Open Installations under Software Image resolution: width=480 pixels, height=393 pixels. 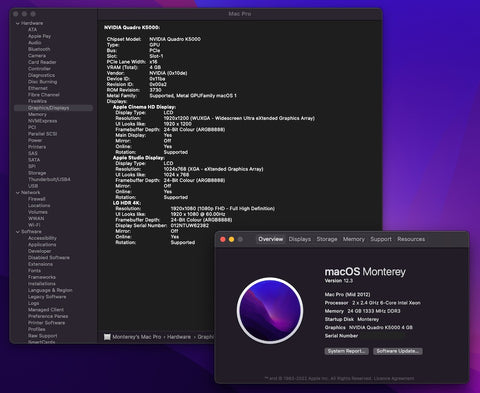tap(42, 284)
